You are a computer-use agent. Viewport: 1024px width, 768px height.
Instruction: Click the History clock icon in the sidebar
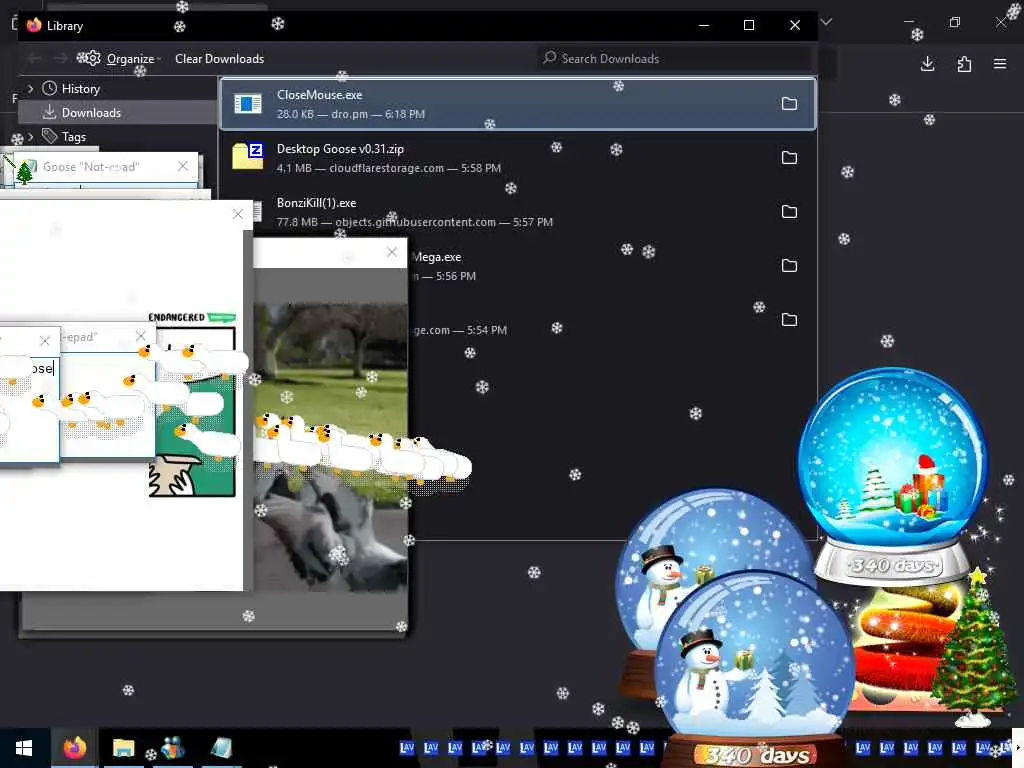point(49,88)
